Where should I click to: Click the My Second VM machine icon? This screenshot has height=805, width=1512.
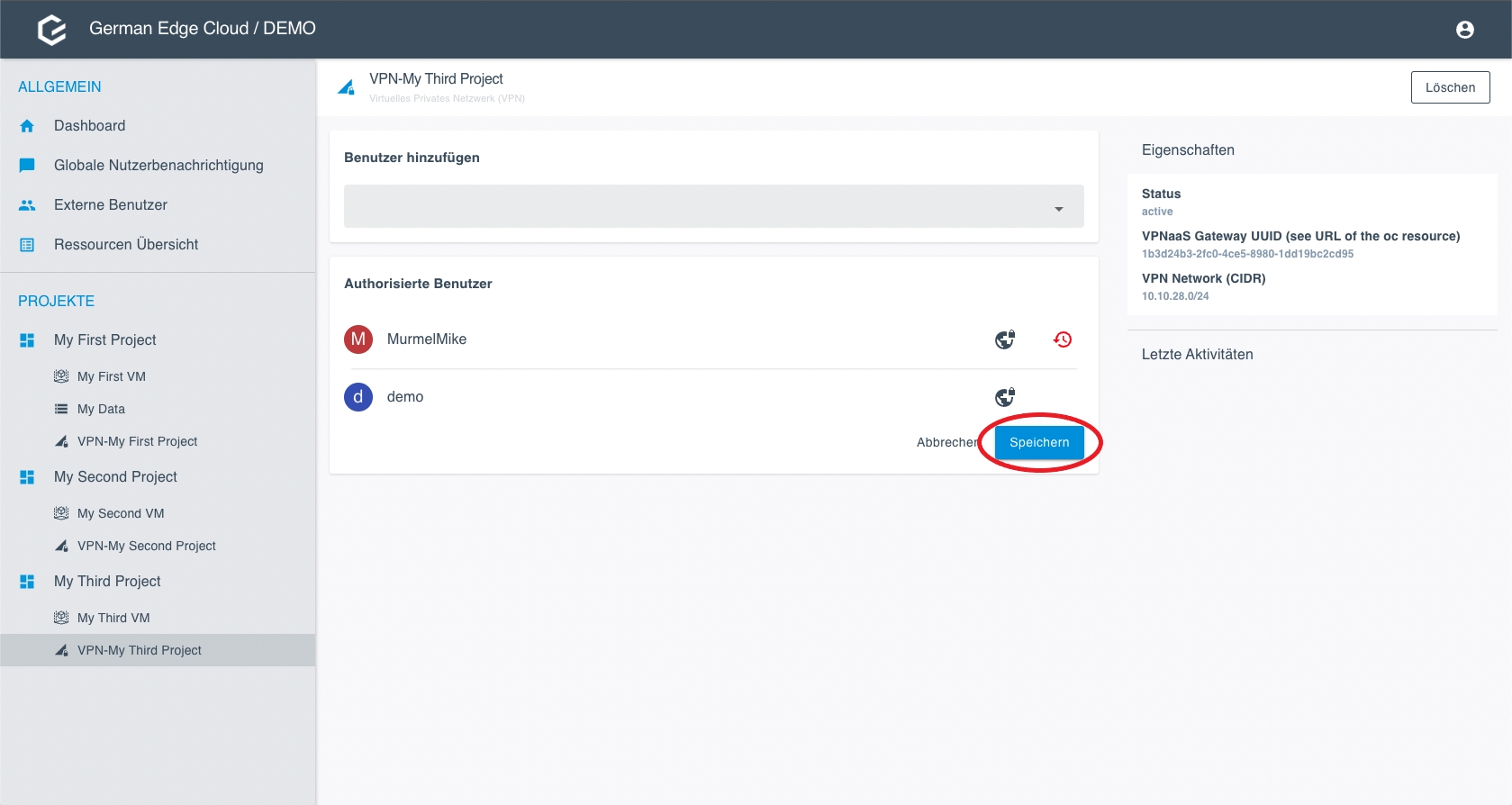click(61, 513)
